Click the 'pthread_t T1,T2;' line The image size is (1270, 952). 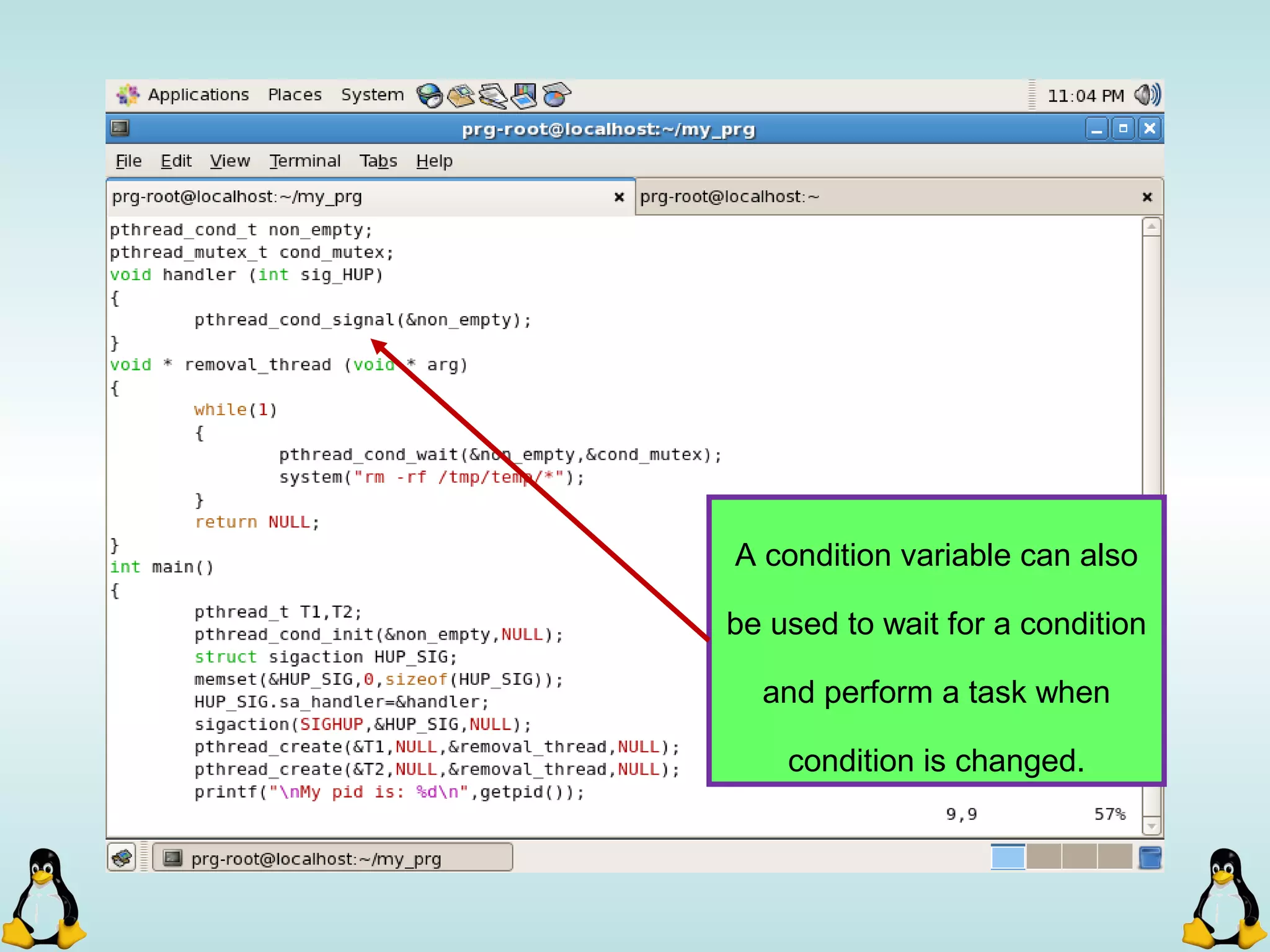click(278, 612)
